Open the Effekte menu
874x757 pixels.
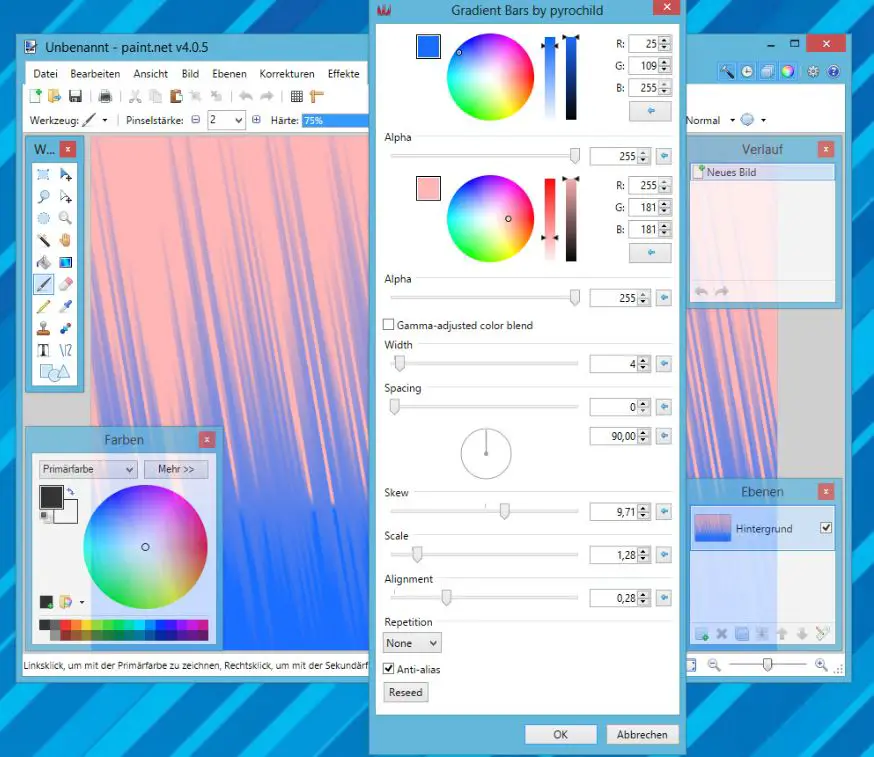tap(344, 73)
